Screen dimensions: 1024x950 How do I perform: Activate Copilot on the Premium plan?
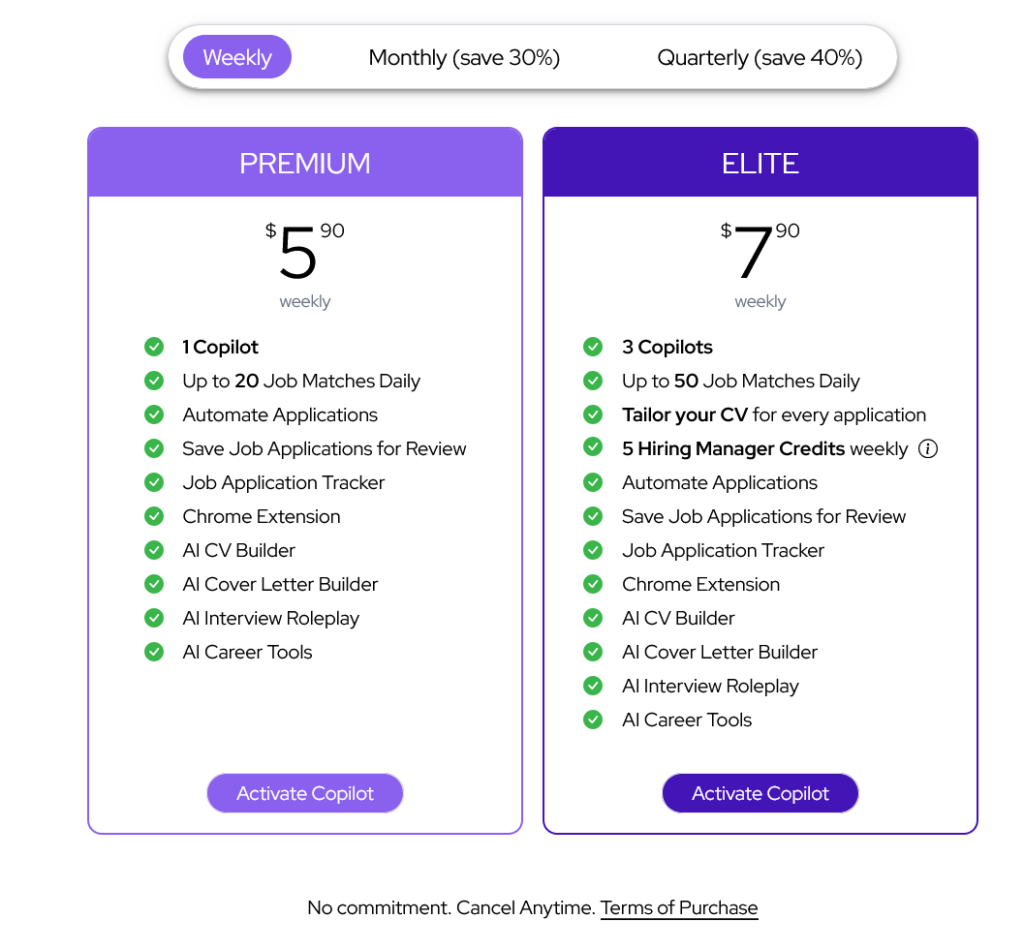pos(305,793)
